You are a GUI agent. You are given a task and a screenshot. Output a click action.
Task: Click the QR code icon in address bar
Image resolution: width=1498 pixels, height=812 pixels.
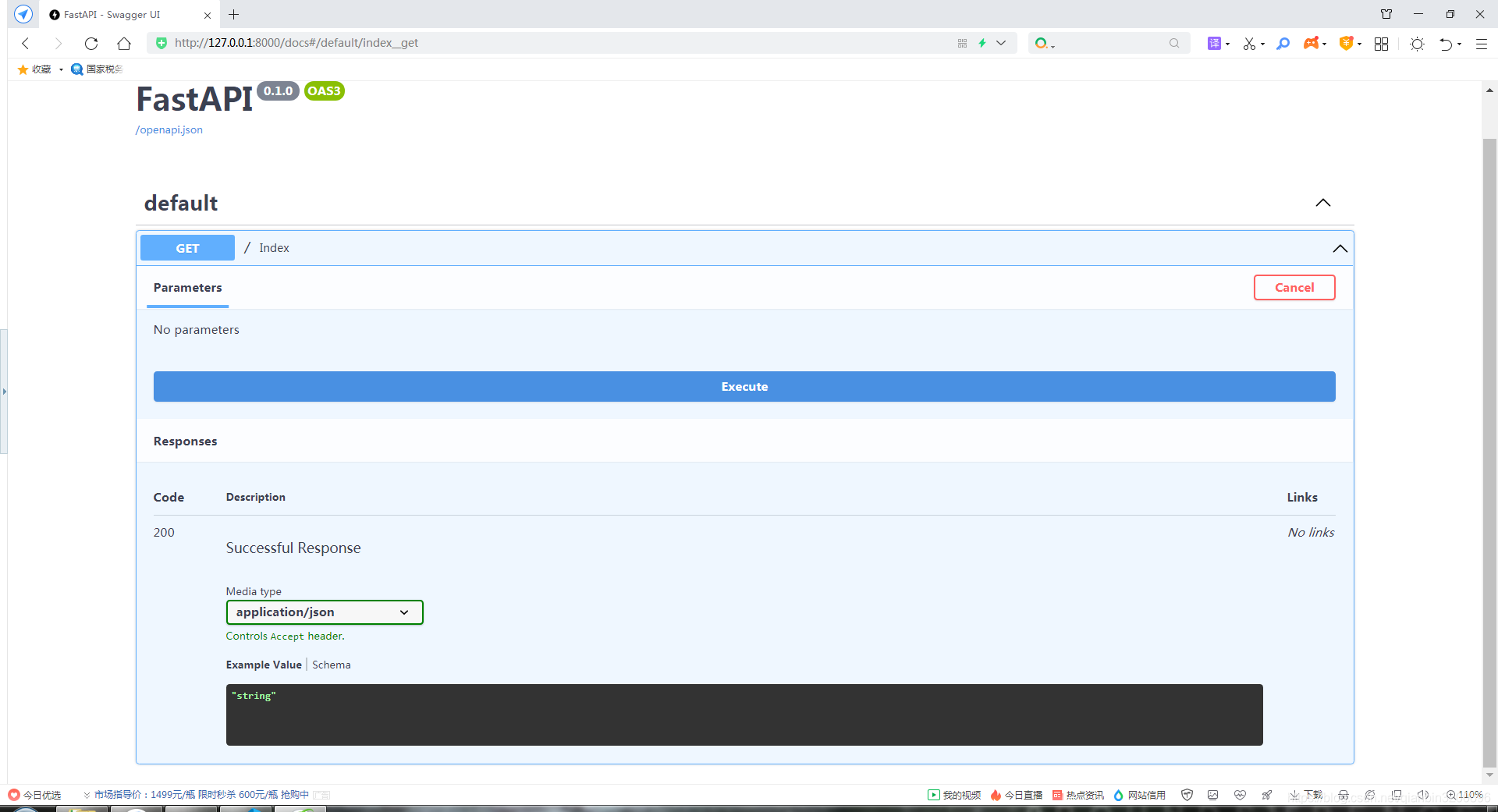(962, 44)
